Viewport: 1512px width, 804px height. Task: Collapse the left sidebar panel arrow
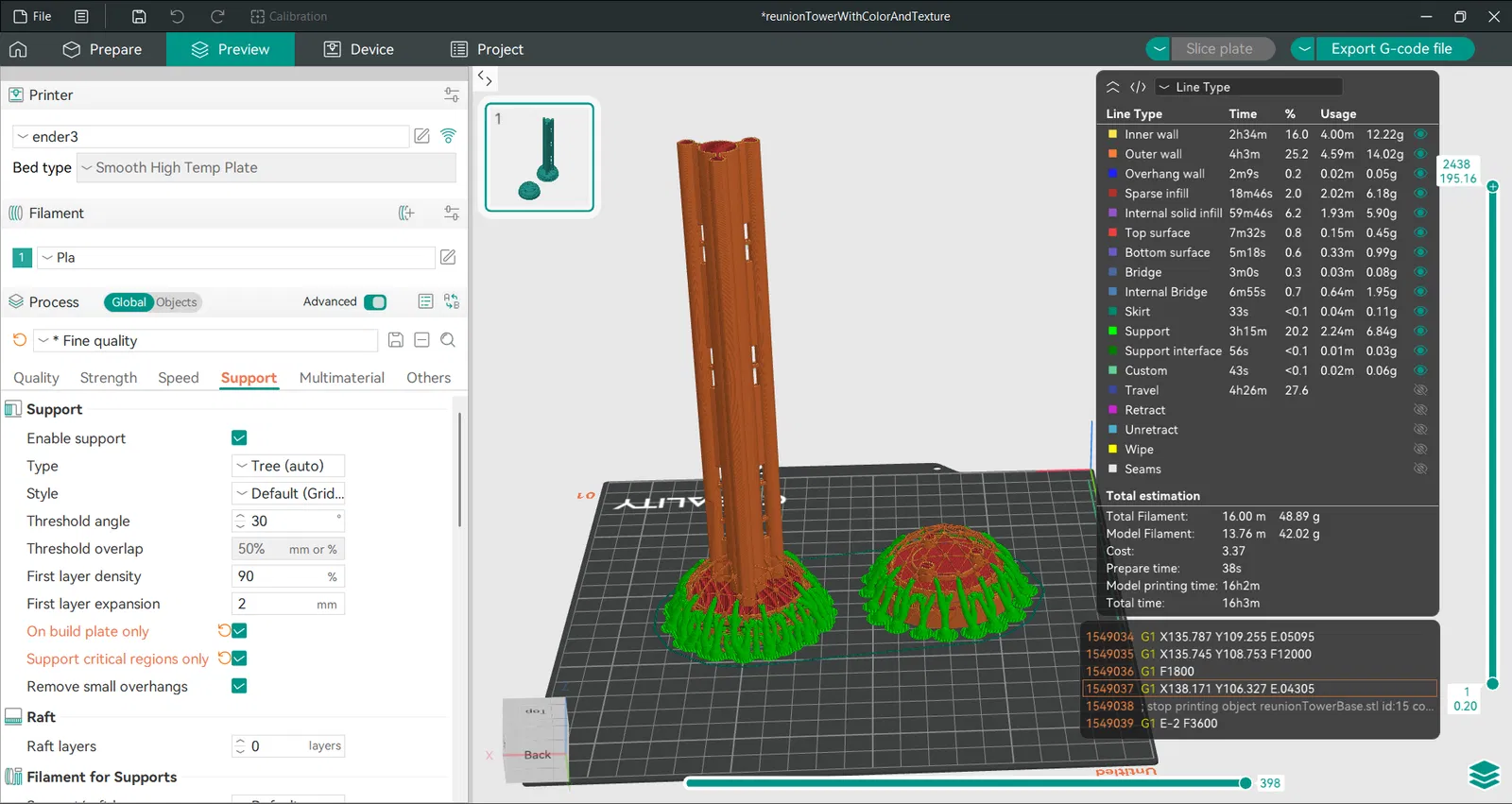click(x=485, y=78)
